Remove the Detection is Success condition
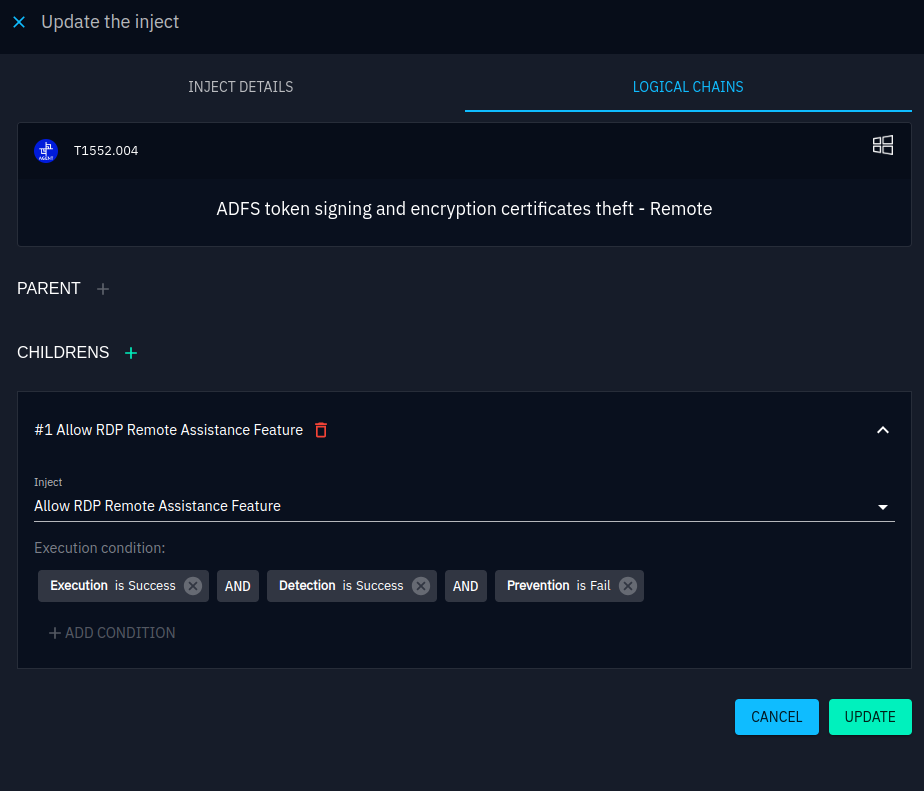This screenshot has width=924, height=791. coord(421,586)
